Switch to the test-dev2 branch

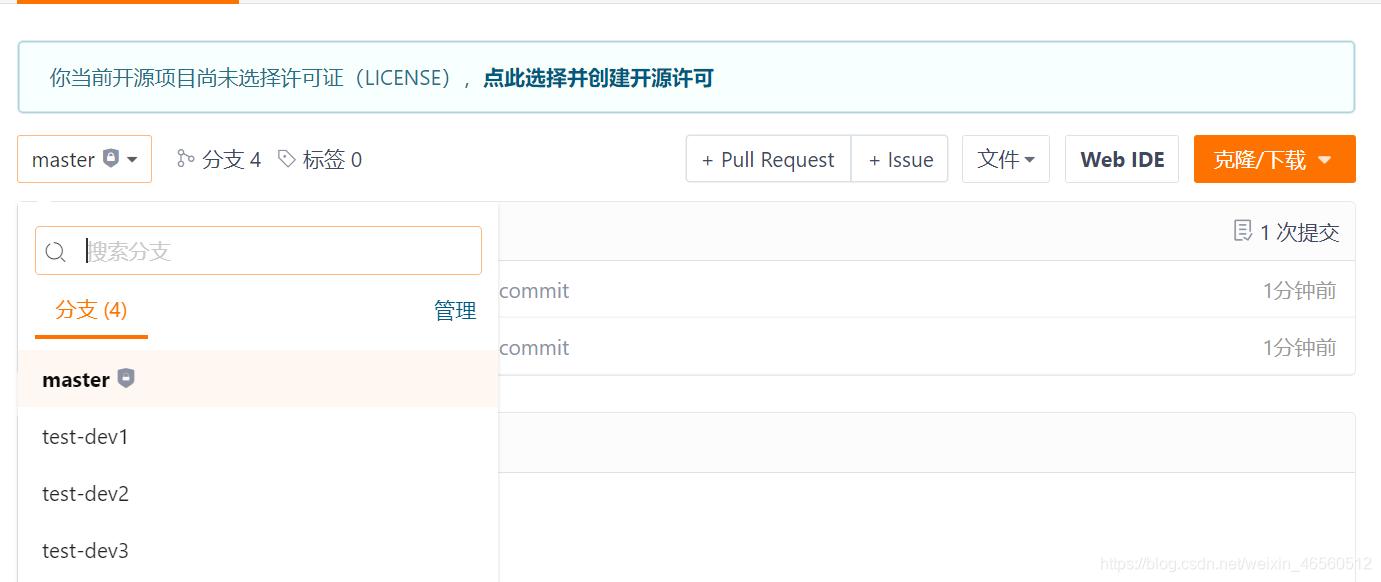[x=258, y=494]
